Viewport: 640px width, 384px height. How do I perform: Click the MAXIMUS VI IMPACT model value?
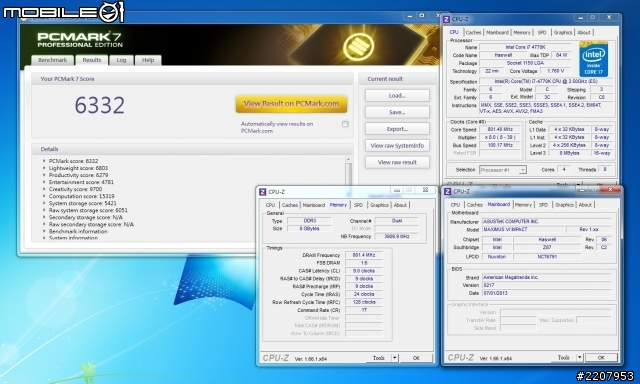click(x=523, y=229)
